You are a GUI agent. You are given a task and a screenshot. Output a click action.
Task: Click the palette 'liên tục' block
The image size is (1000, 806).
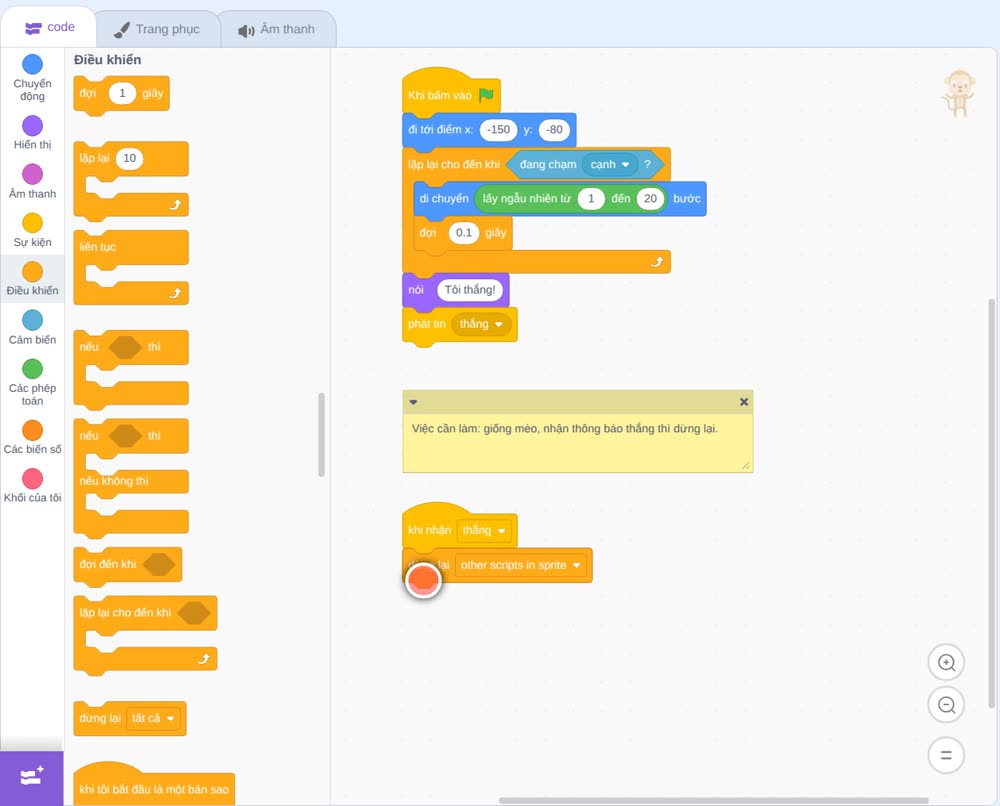131,268
